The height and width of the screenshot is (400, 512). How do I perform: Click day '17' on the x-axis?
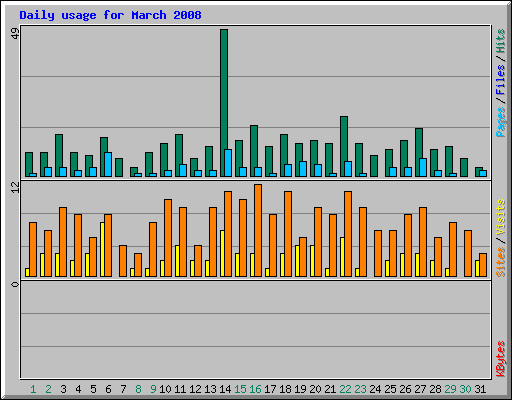[x=270, y=389]
